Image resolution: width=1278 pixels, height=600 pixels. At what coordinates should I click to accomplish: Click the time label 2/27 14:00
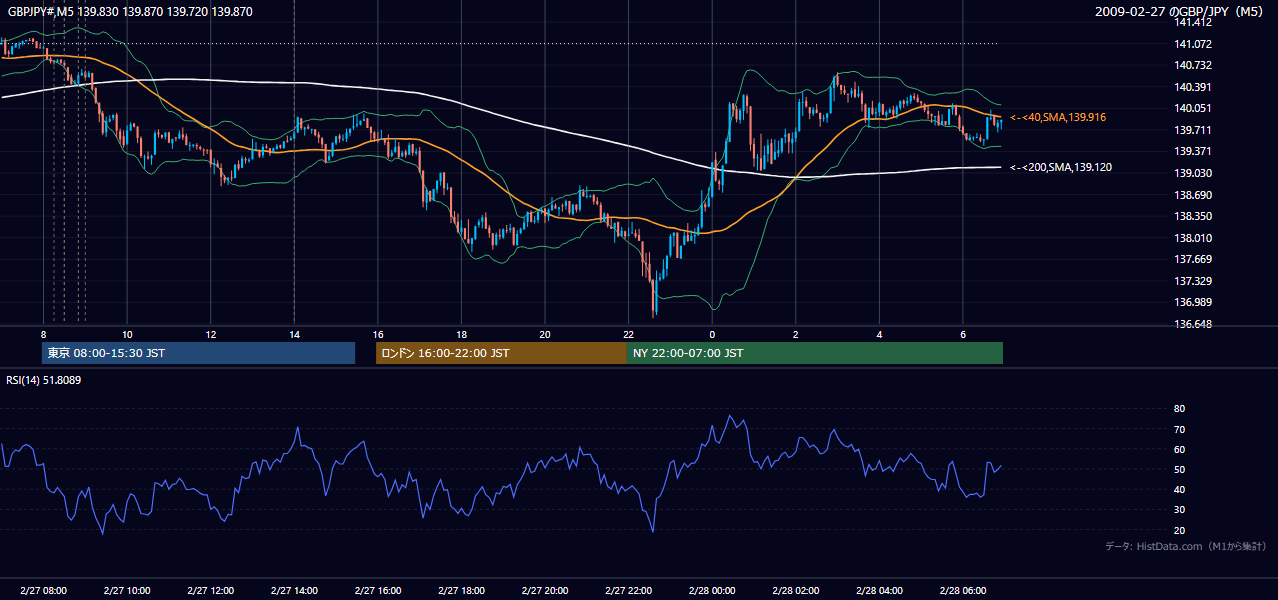coord(294,591)
